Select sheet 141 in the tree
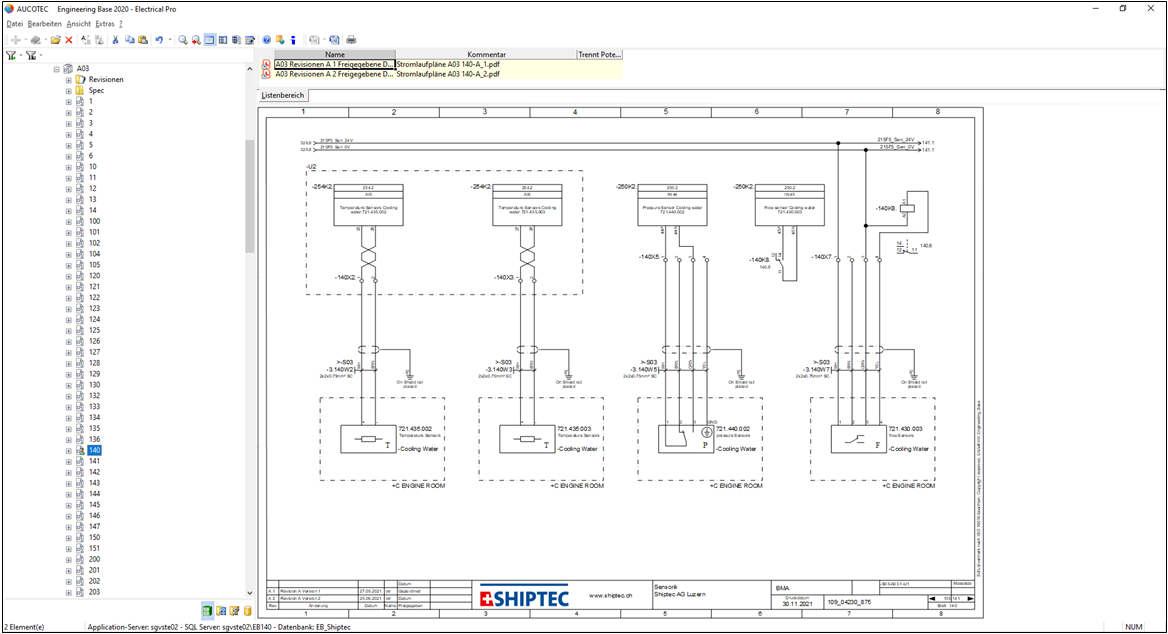Viewport: 1168px width, 634px height. (95, 461)
